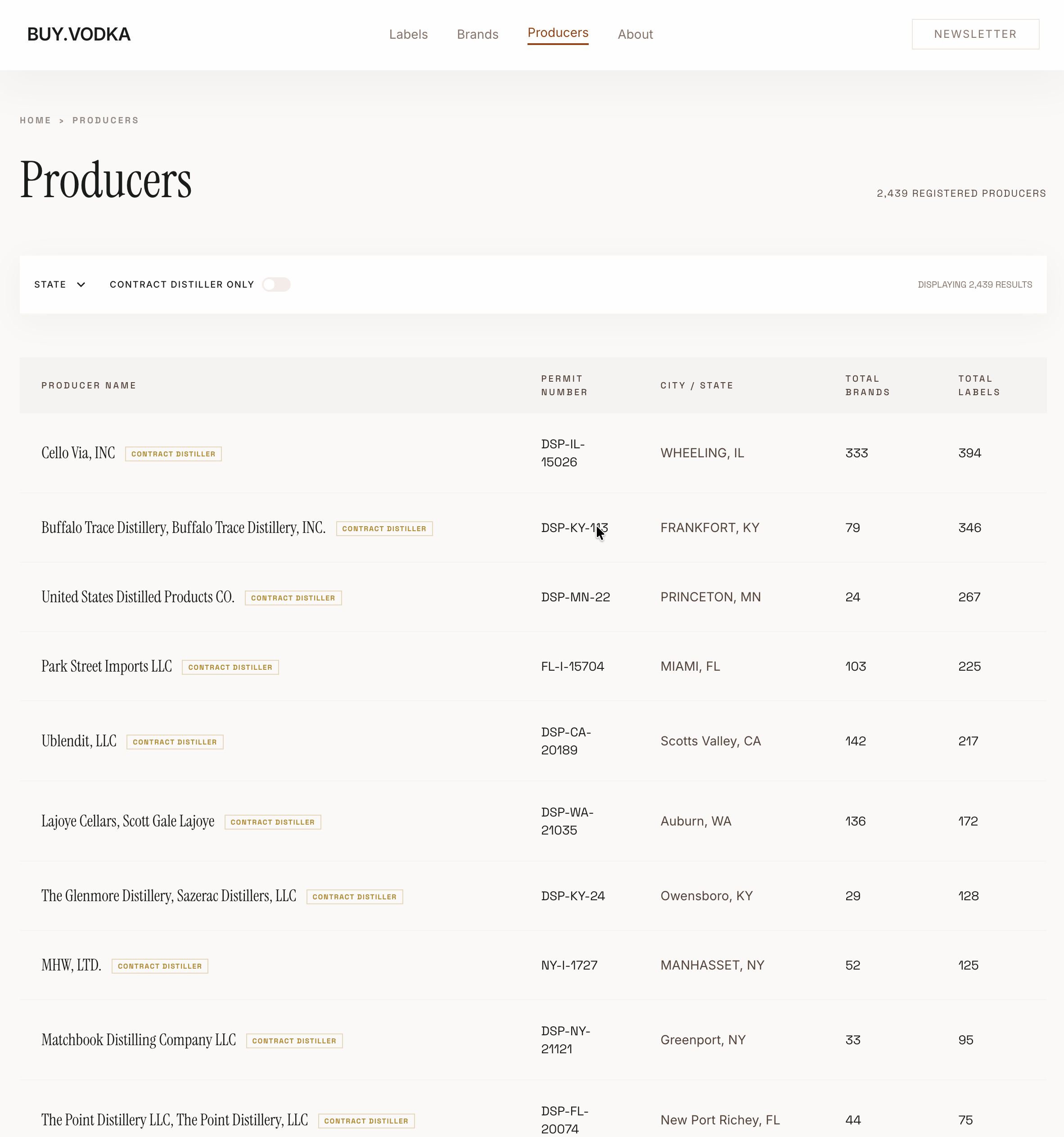The height and width of the screenshot is (1137, 1064).
Task: Open Park Street Imports LLC
Action: click(x=106, y=666)
